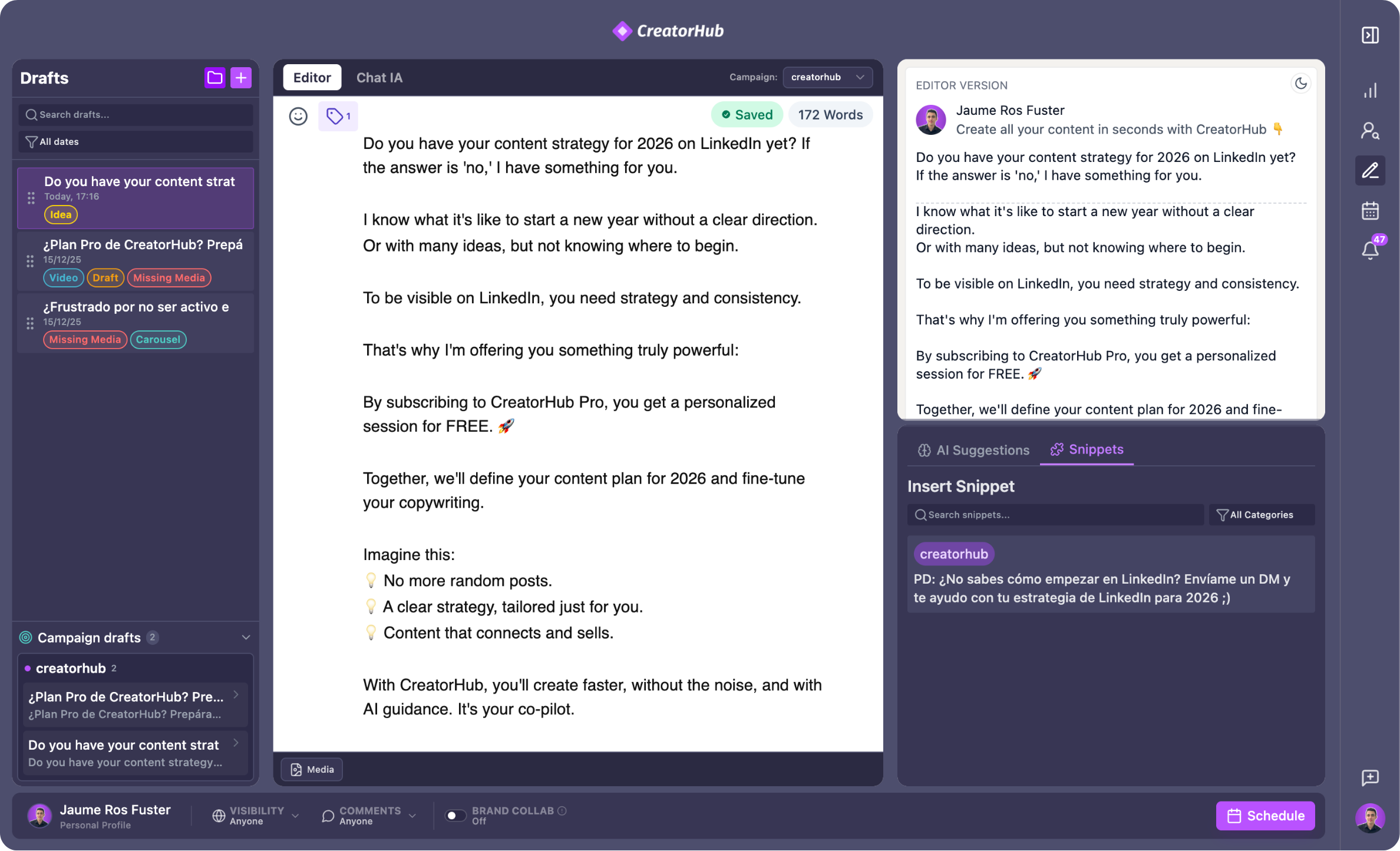Viewport: 1400px width, 851px height.
Task: Open the Visibility Anyone dropdown
Action: pyautogui.click(x=255, y=815)
